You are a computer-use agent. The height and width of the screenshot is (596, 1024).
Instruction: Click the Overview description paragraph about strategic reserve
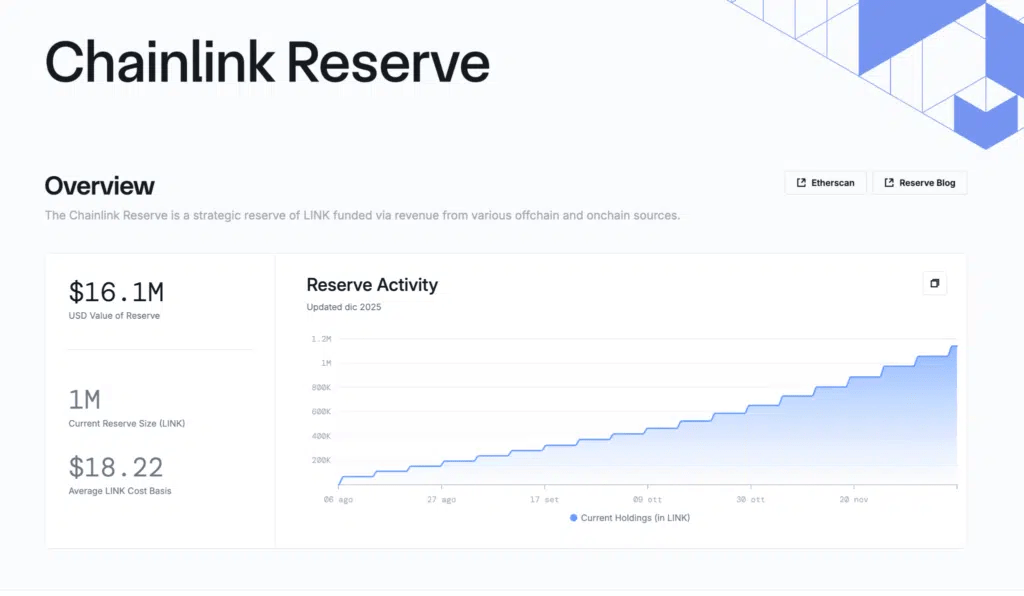(362, 215)
